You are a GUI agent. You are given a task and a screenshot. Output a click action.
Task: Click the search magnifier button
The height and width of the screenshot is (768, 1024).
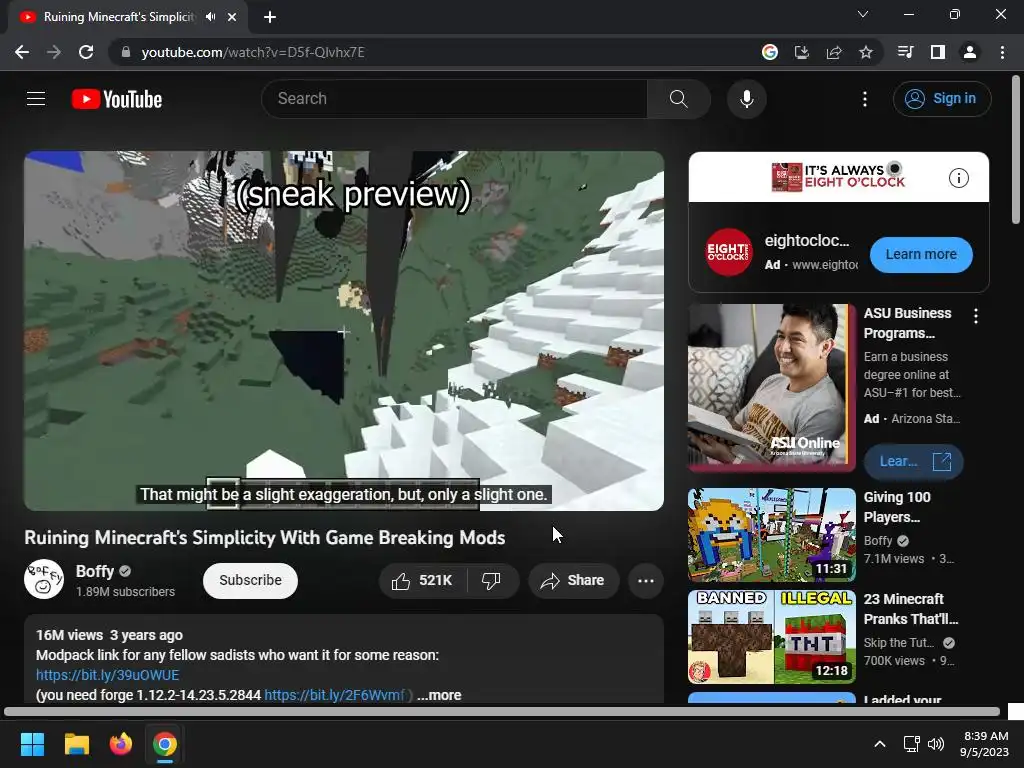(679, 99)
